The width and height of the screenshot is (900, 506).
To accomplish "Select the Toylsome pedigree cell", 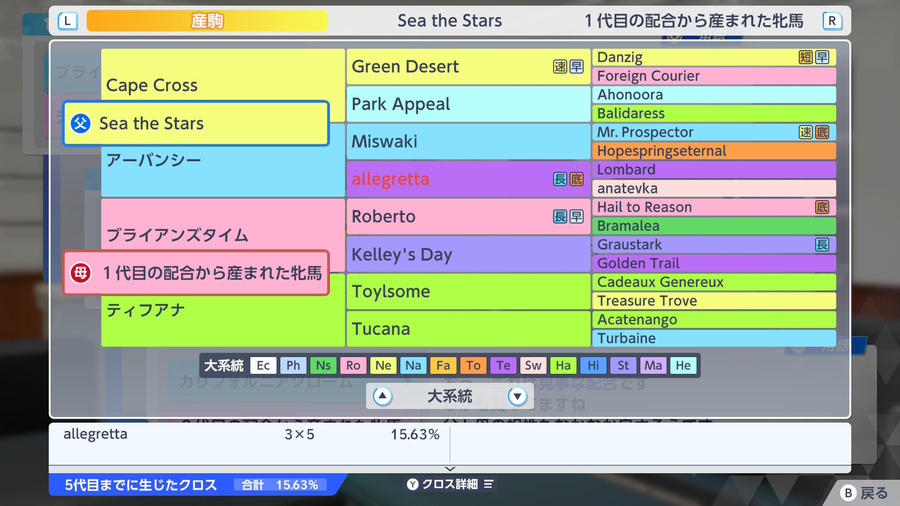I will click(468, 291).
